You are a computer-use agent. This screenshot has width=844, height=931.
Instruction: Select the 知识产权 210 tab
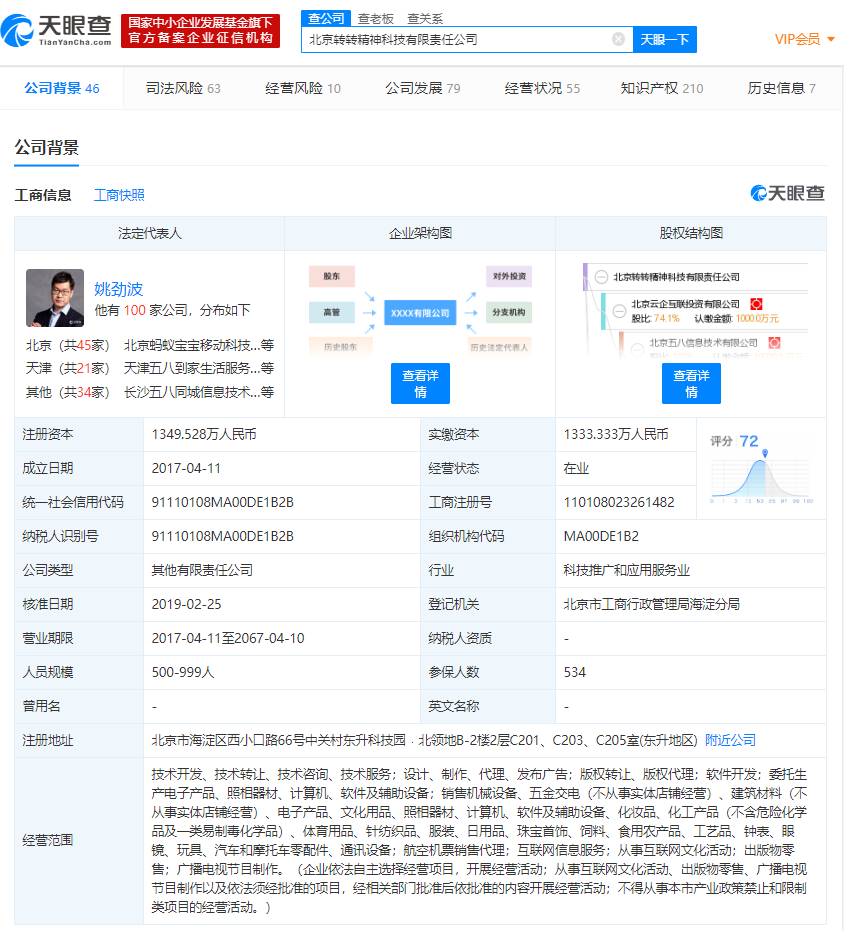point(662,88)
